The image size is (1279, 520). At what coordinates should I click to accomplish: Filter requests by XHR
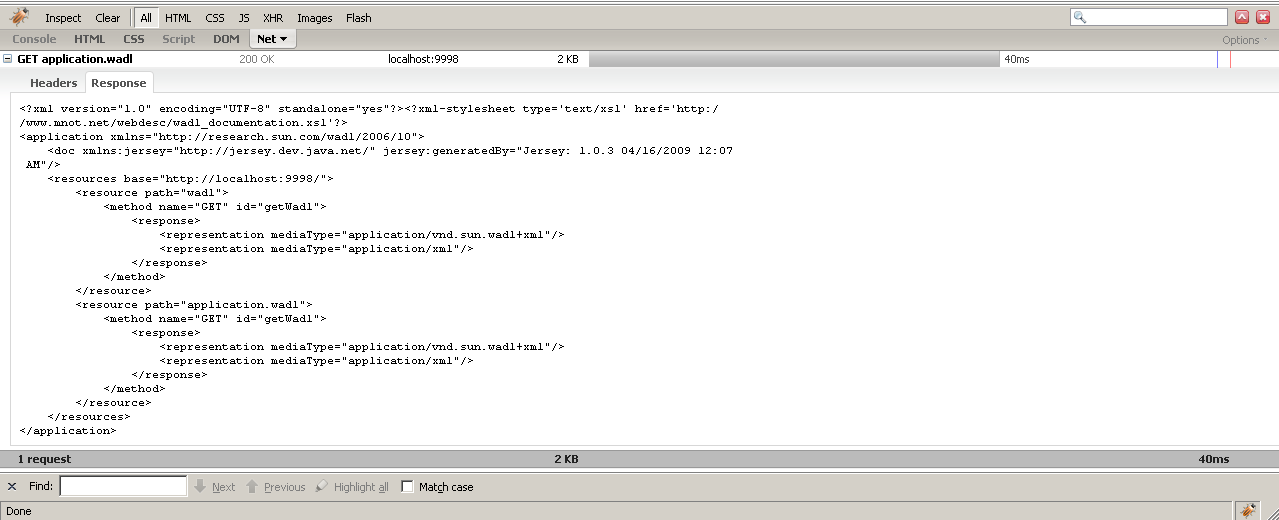pyautogui.click(x=273, y=18)
